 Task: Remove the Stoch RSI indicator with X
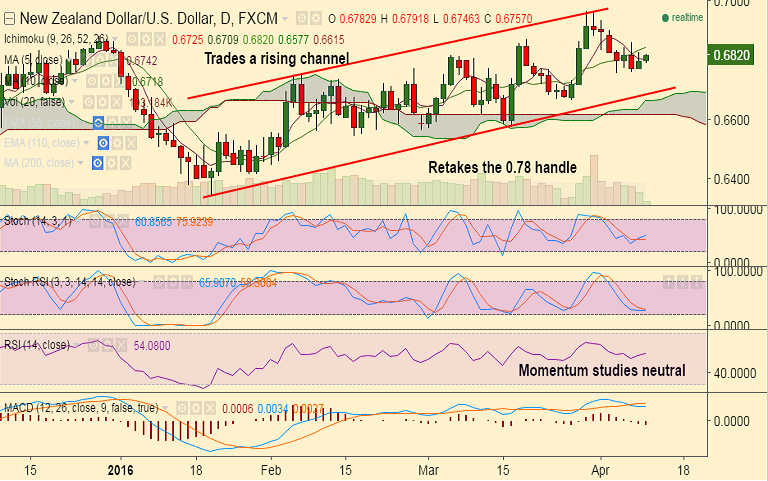click(187, 282)
